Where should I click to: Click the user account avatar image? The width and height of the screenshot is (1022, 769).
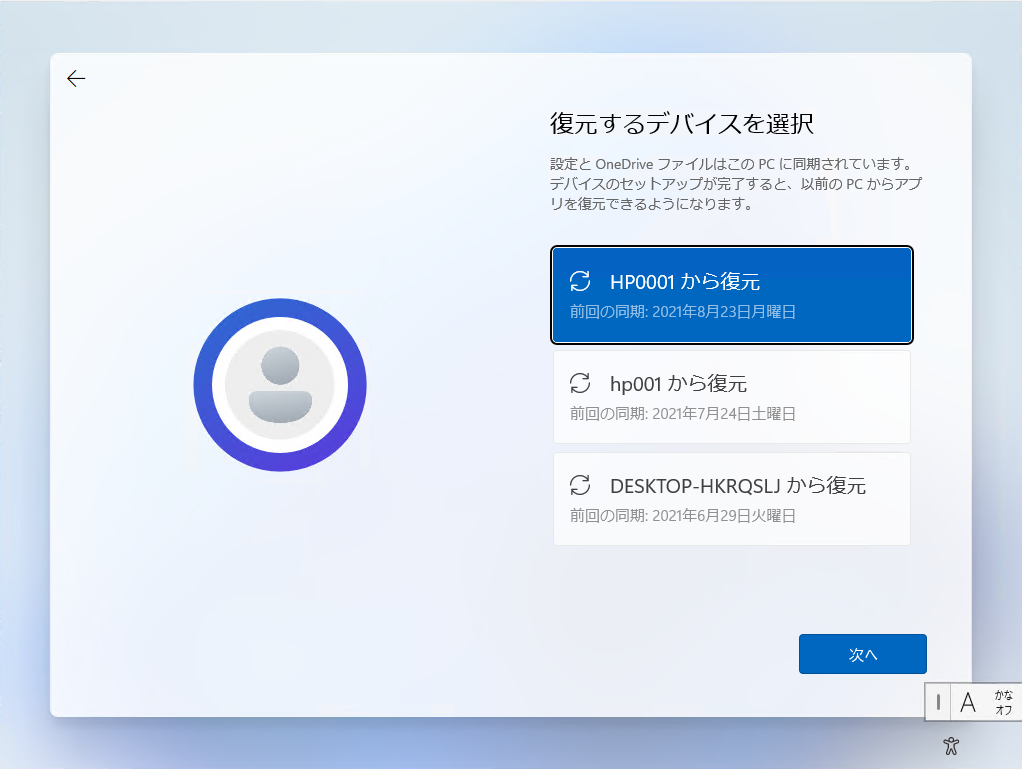(280, 384)
